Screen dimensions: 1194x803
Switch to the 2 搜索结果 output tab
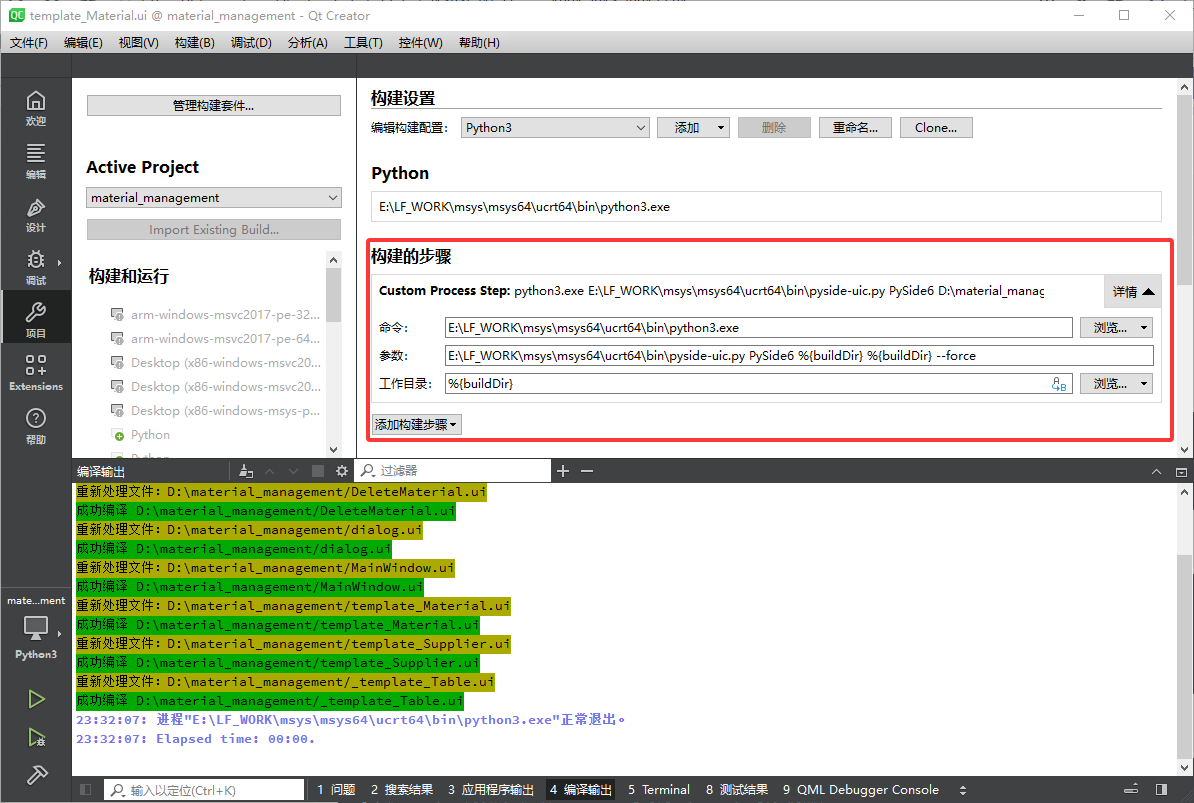click(x=402, y=790)
